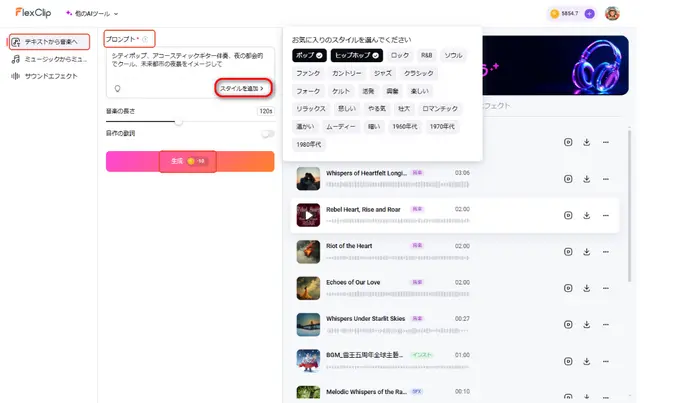The height and width of the screenshot is (403, 700).
Task: Click circular icon left of download for Whispers Under Starlit Skies
Action: (x=568, y=324)
